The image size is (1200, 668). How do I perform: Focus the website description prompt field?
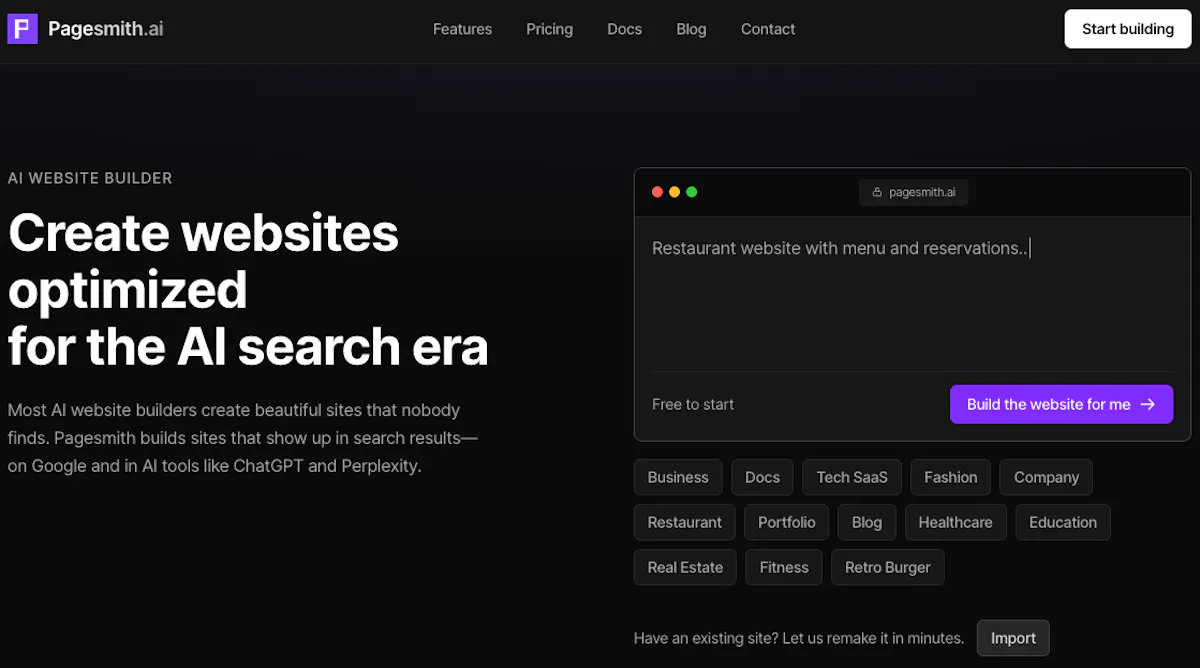(912, 294)
